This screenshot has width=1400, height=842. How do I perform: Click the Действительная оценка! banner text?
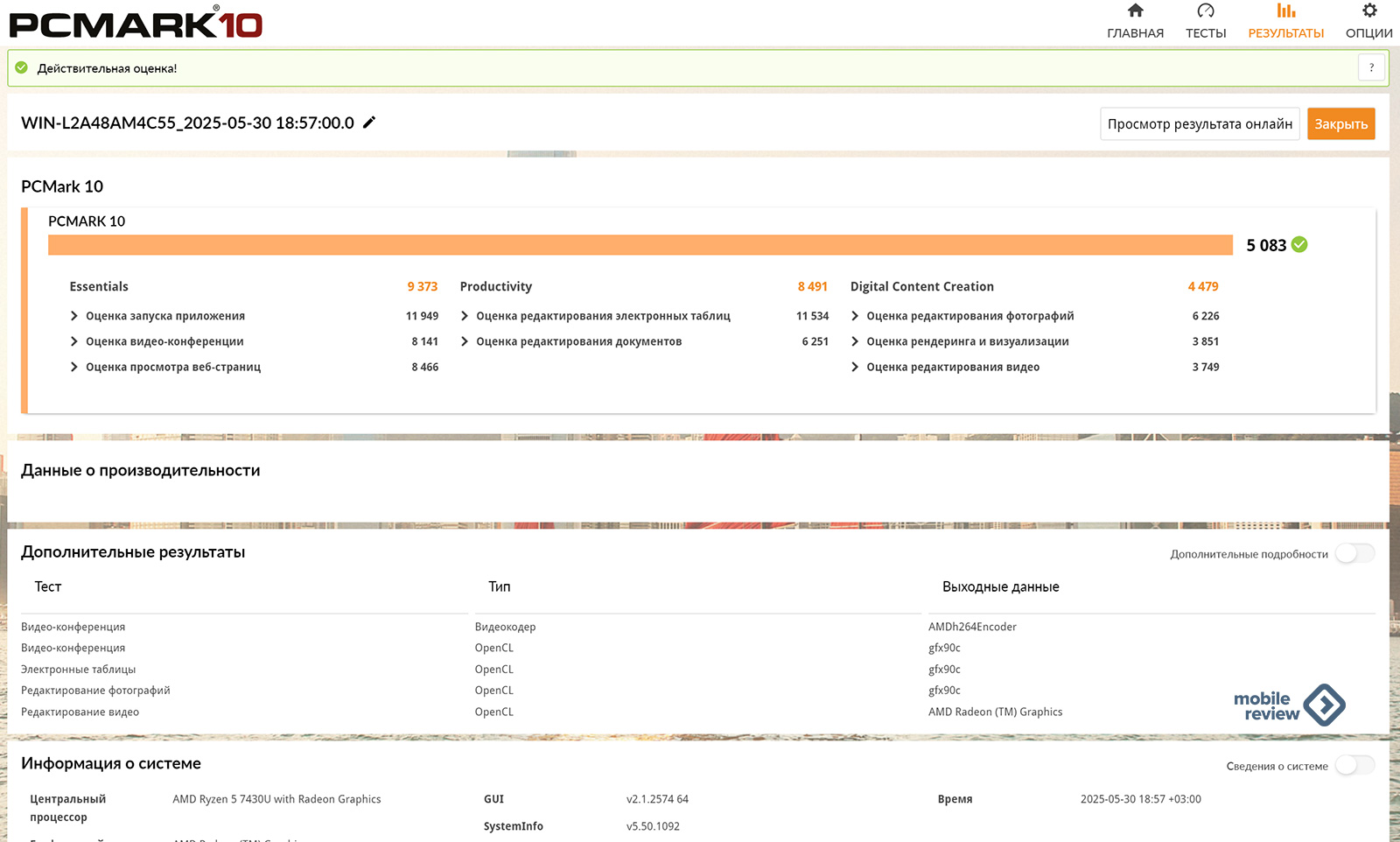click(x=107, y=68)
